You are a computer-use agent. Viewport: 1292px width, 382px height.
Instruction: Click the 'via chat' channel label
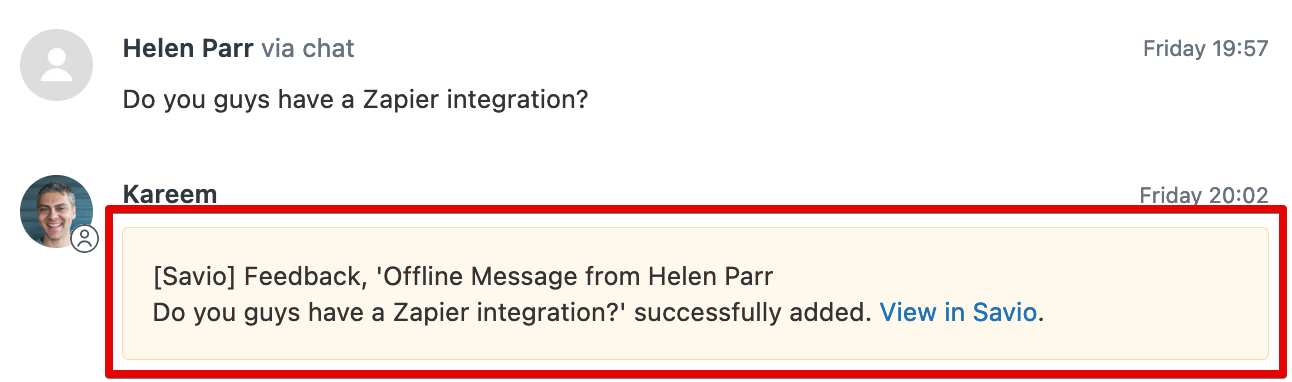pos(308,47)
